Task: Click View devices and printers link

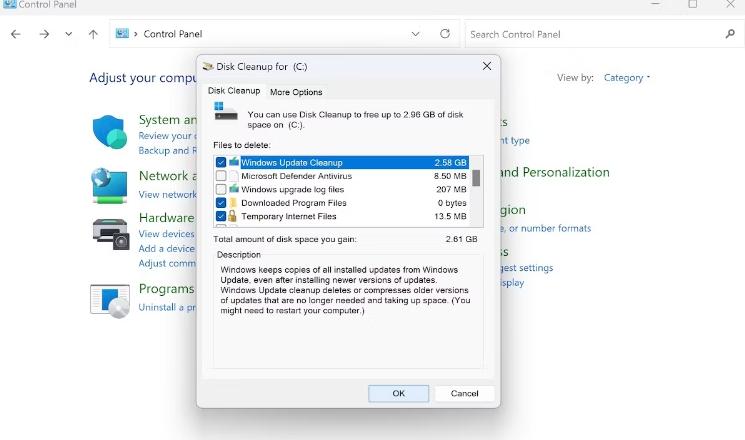Action: [167, 234]
